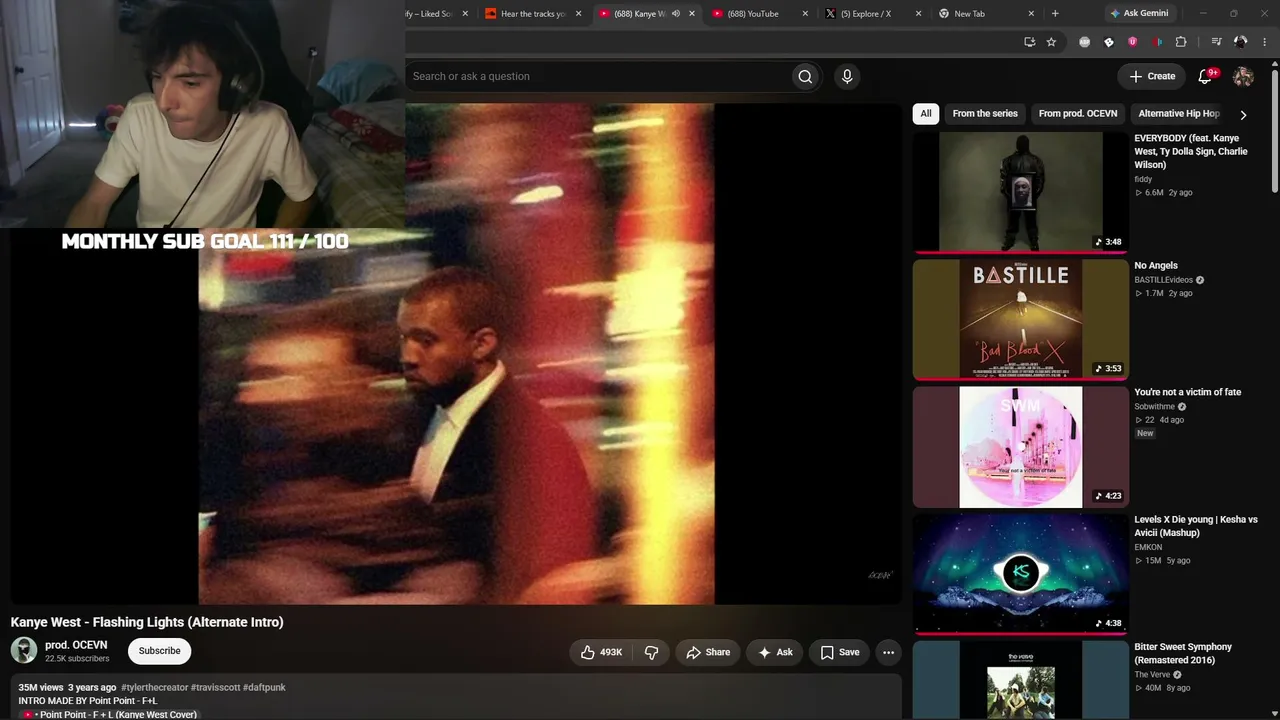Image resolution: width=1280 pixels, height=720 pixels.
Task: Click The Verve channel name
Action: click(x=1152, y=674)
